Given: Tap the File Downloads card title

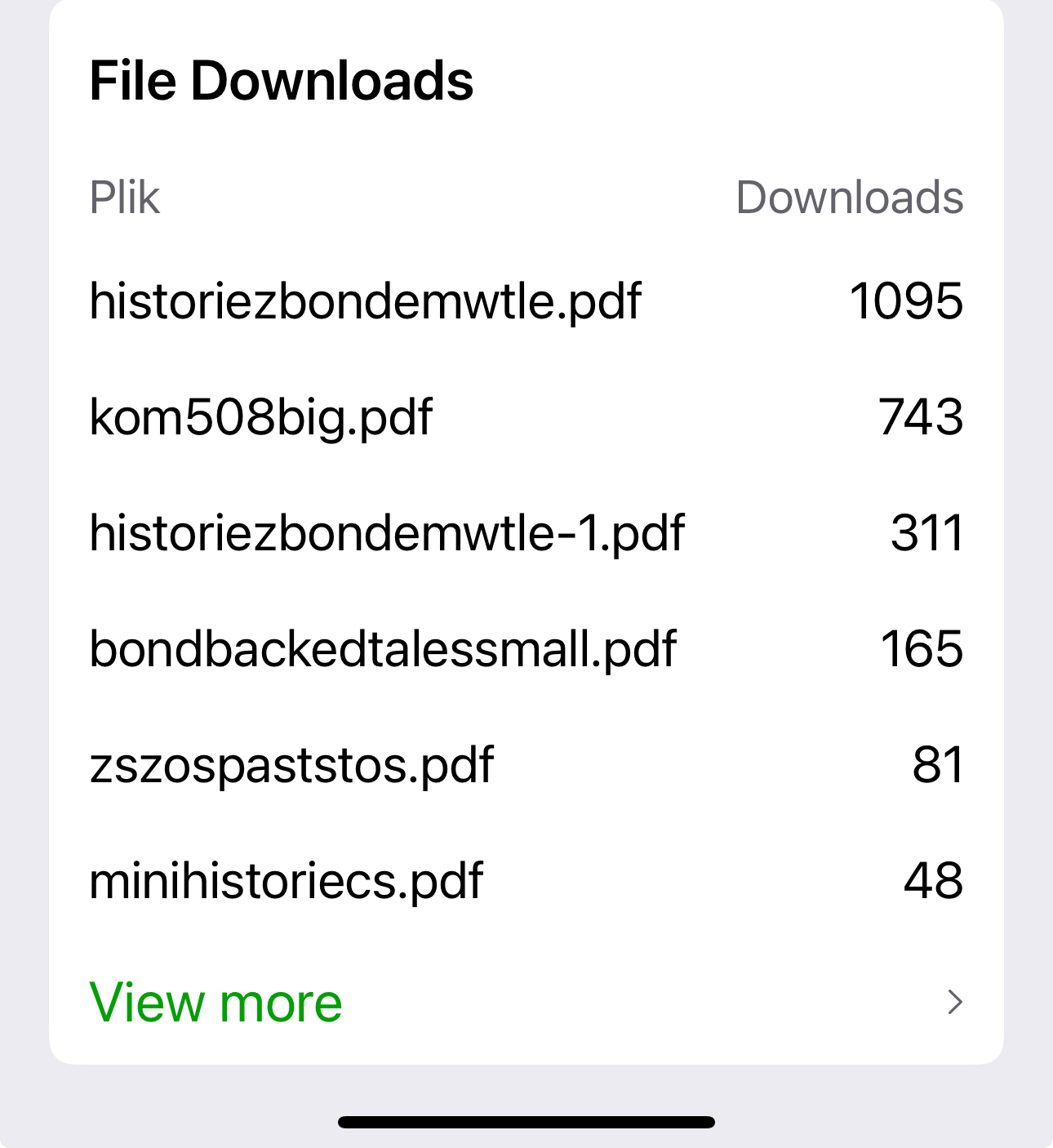Looking at the screenshot, I should click(x=281, y=81).
